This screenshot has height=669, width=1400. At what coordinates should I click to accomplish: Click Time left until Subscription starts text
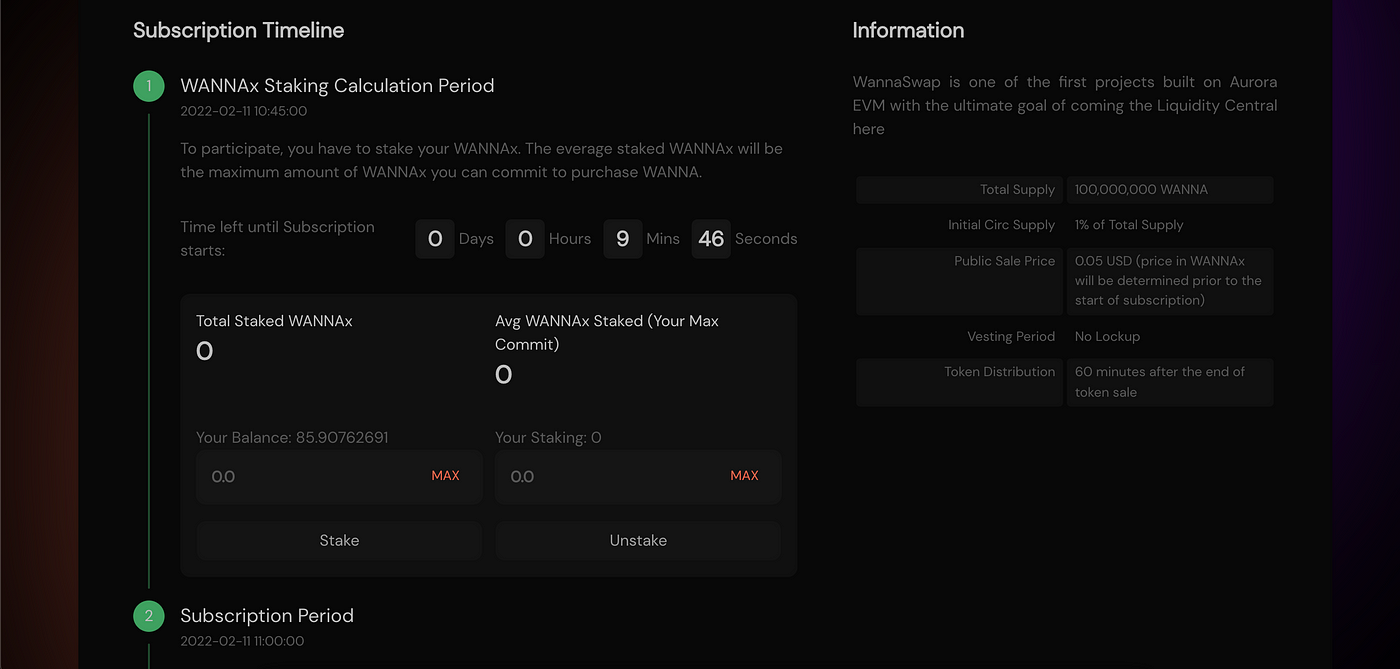point(278,239)
